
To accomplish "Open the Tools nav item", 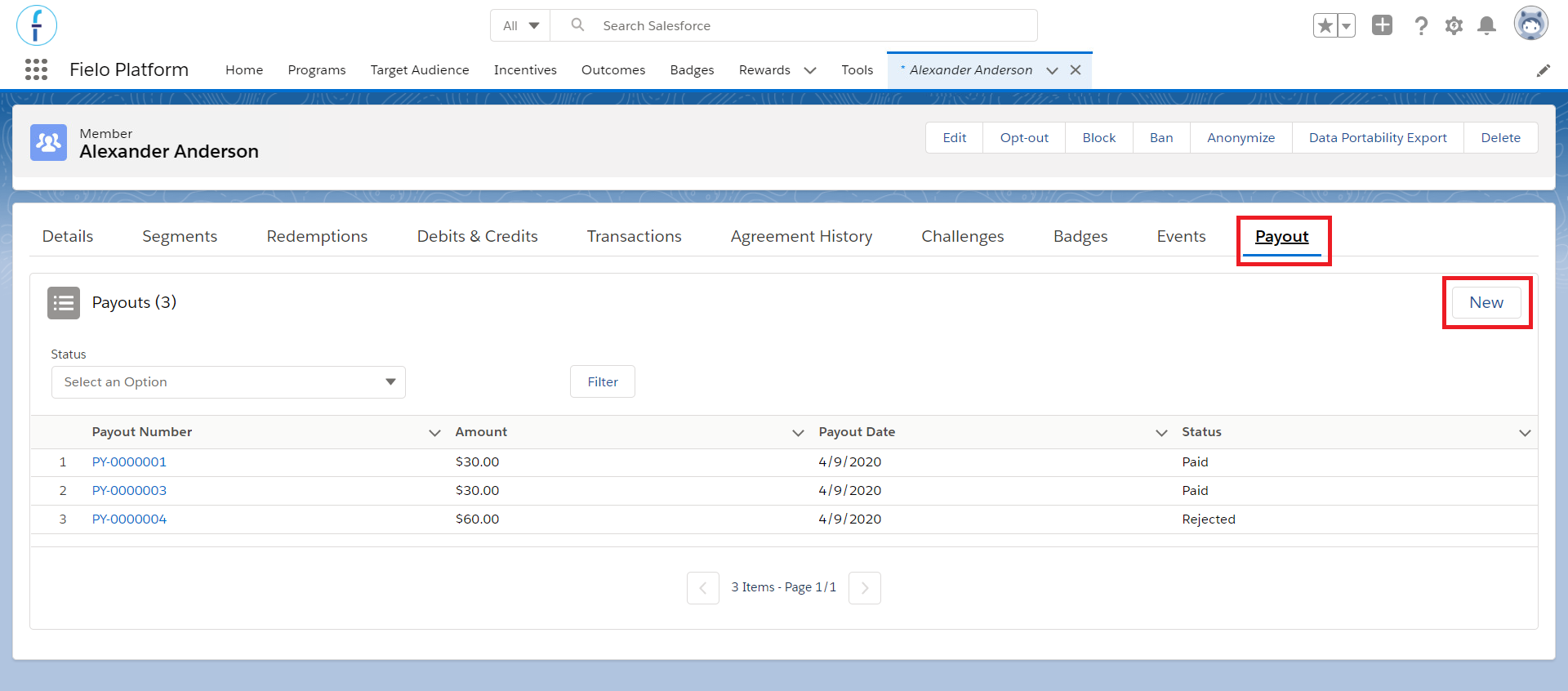I will (857, 70).
